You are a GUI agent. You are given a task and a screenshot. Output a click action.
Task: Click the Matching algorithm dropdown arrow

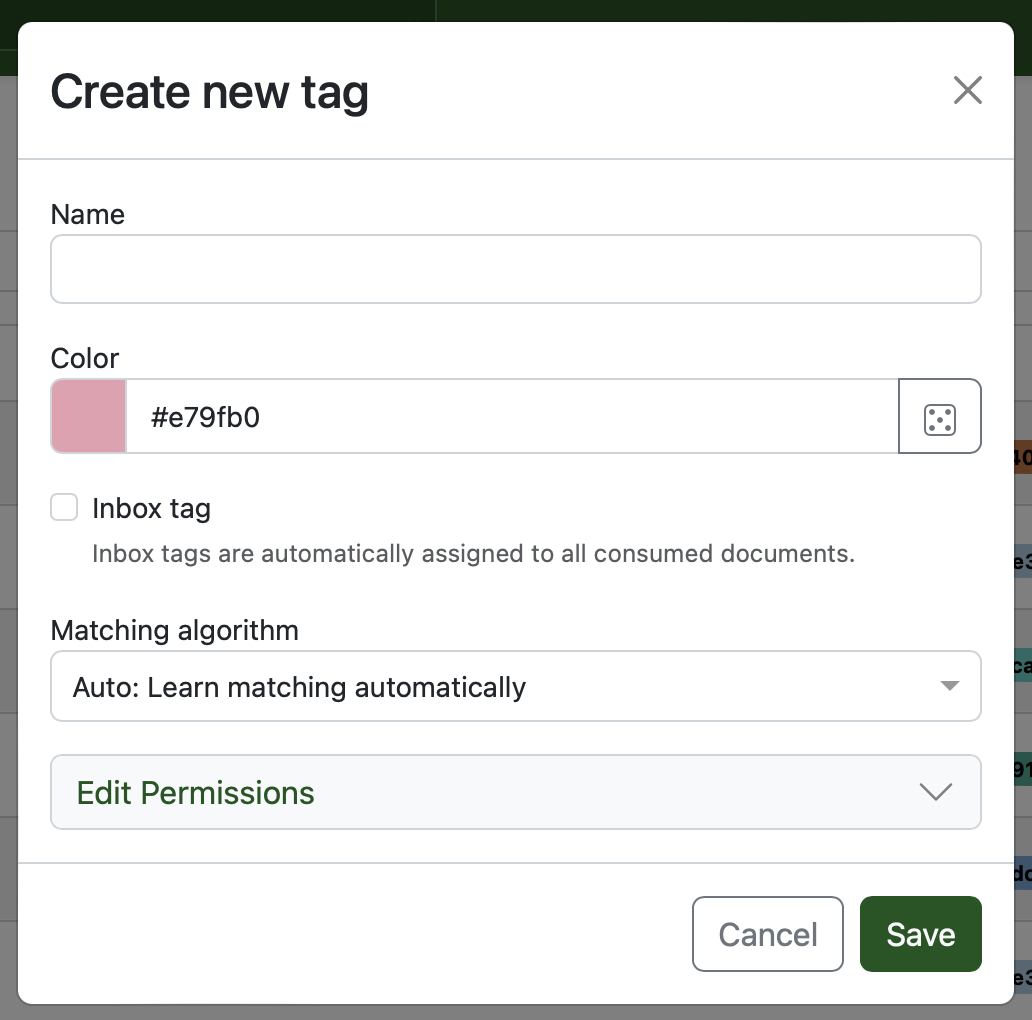949,686
